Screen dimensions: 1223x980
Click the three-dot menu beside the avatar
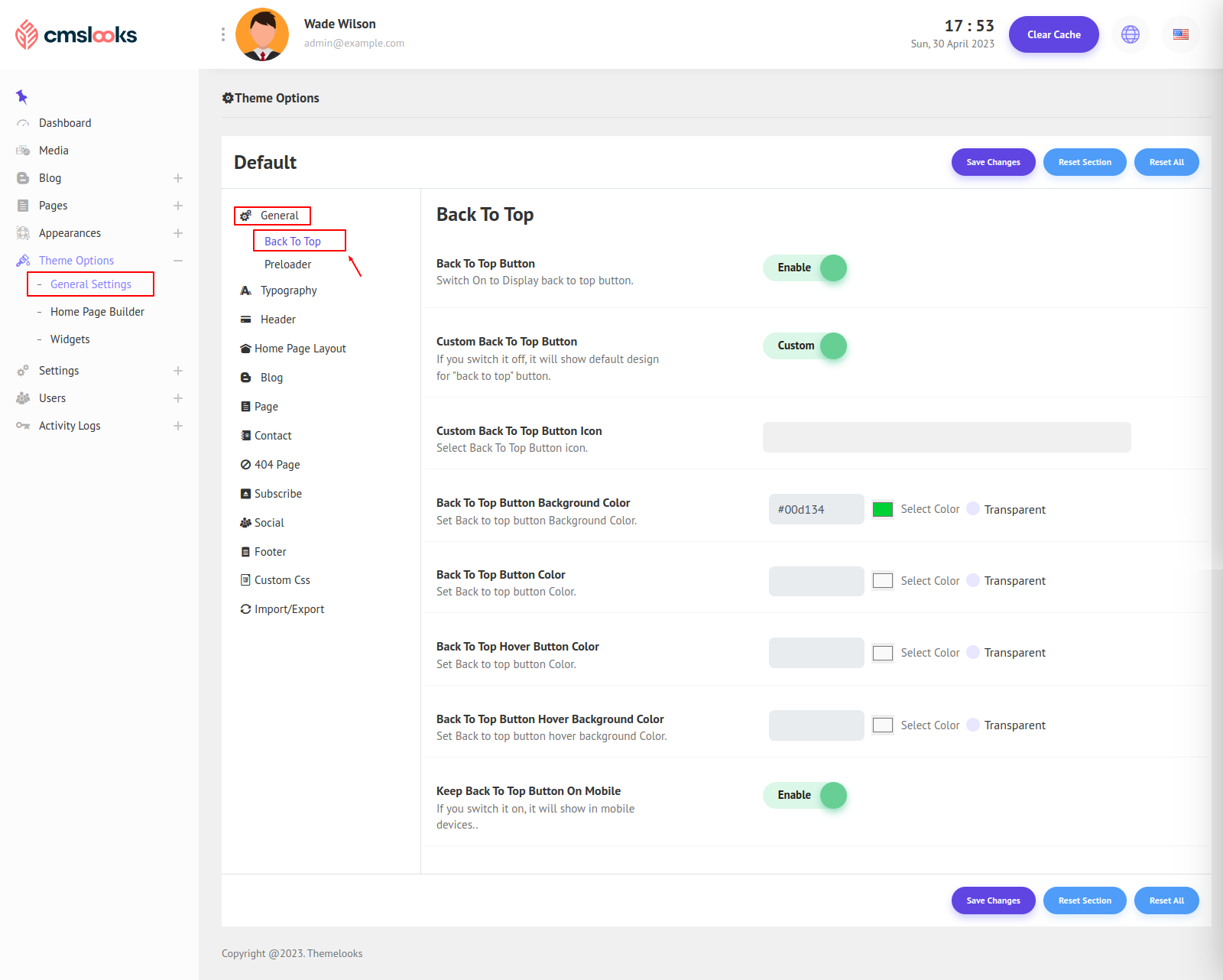point(222,34)
